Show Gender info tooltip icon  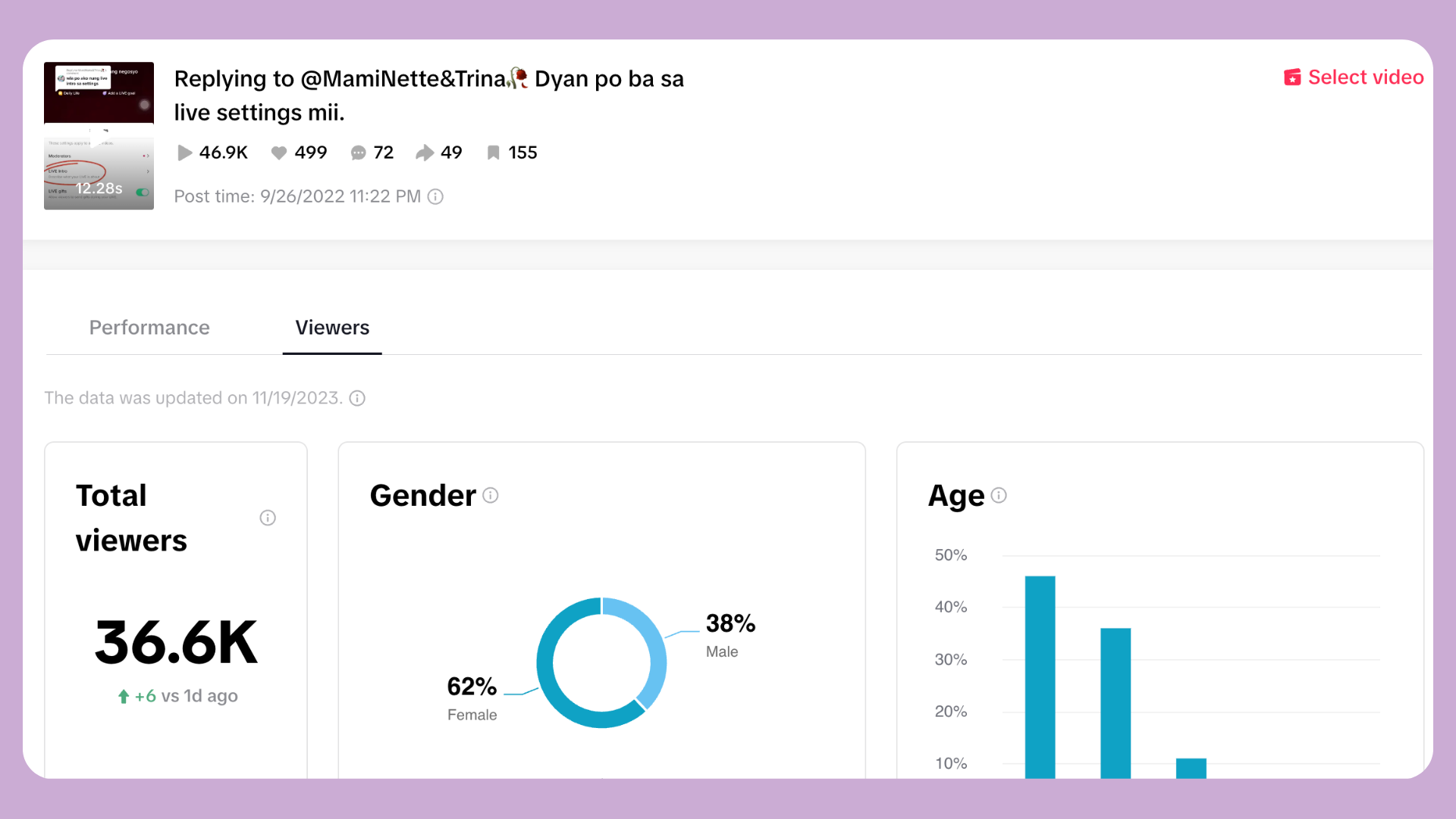pos(491,496)
